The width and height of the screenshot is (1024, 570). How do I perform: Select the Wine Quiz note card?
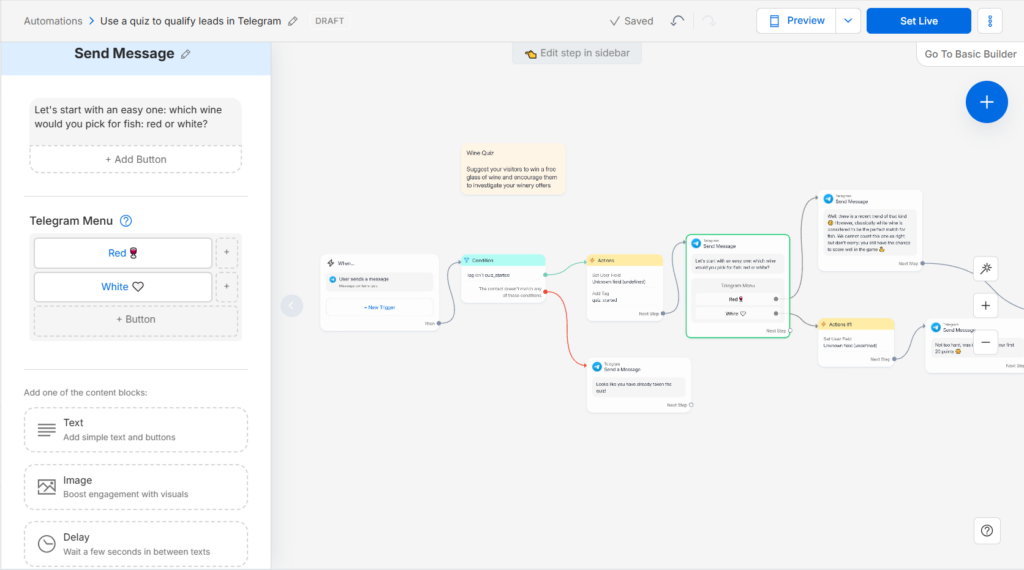[x=513, y=169]
